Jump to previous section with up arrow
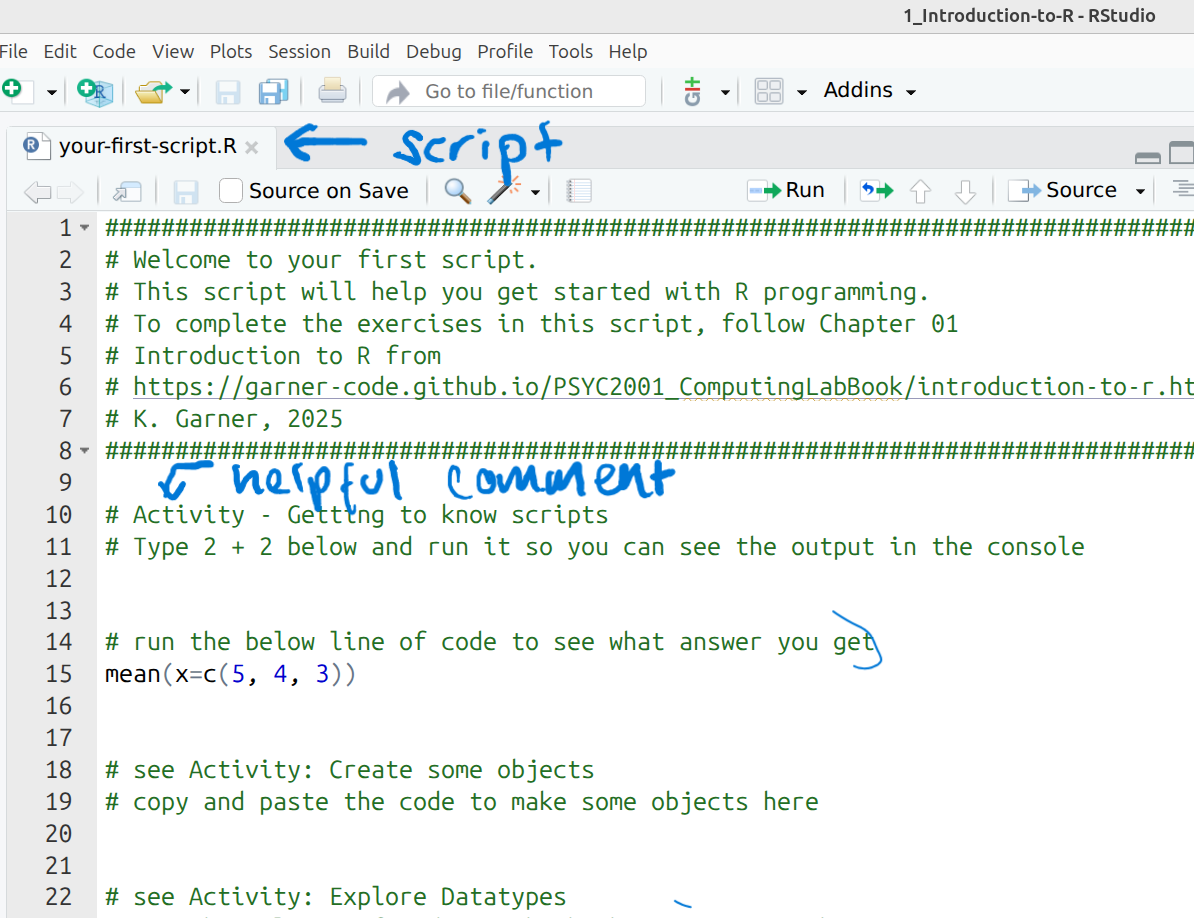 [919, 190]
